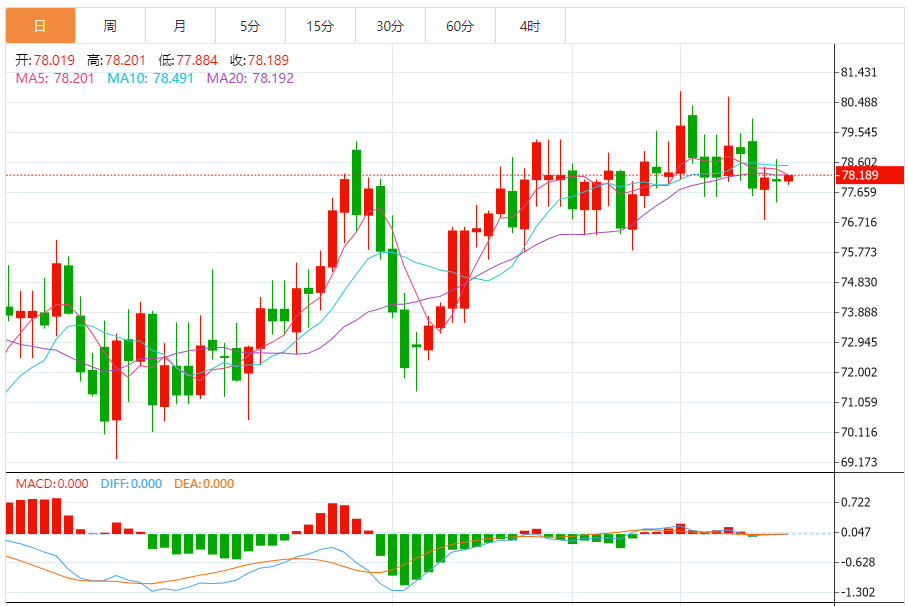Viewport: 908px width, 606px height.
Task: Open the 30分 interval tab
Action: tap(390, 26)
